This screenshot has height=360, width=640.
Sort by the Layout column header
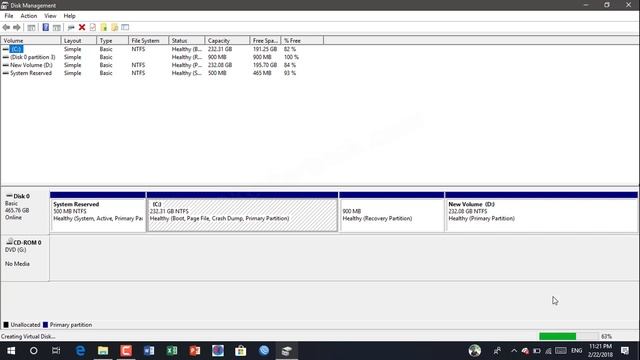click(x=79, y=40)
